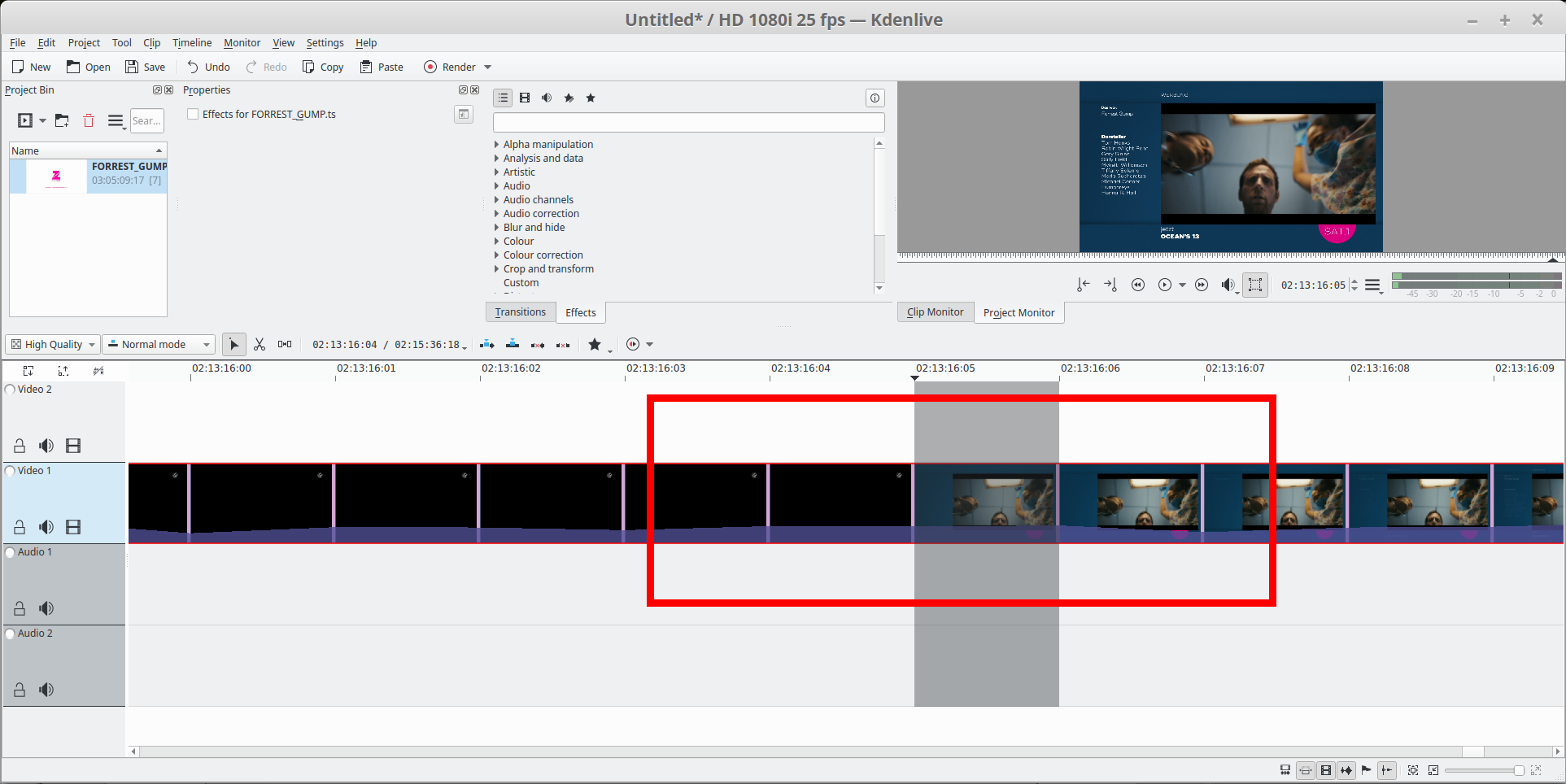Overwrite clip zone in timeline icon
Screen dimensions: 1566x784
click(x=513, y=345)
